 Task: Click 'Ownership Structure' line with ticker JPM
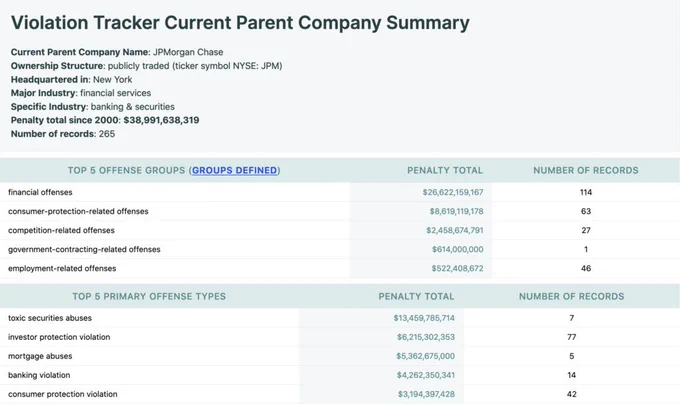(147, 66)
